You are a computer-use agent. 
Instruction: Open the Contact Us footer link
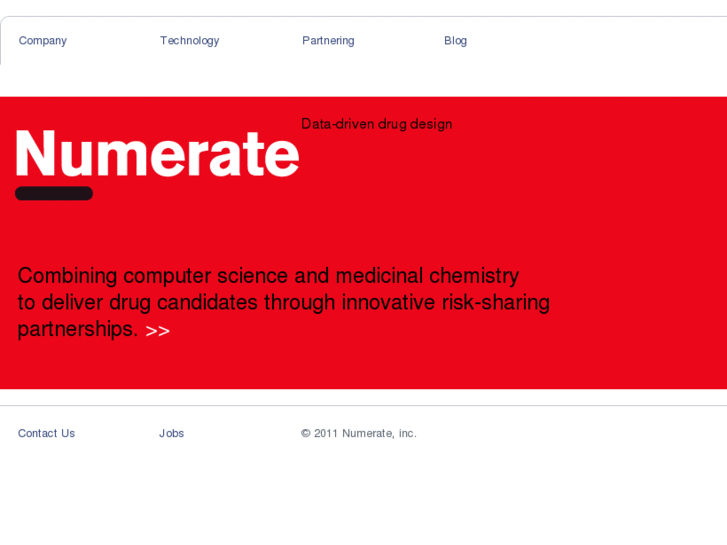tap(46, 433)
